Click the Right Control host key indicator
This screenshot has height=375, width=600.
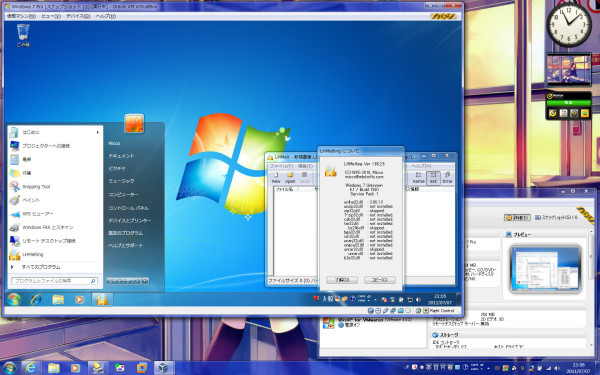(438, 311)
